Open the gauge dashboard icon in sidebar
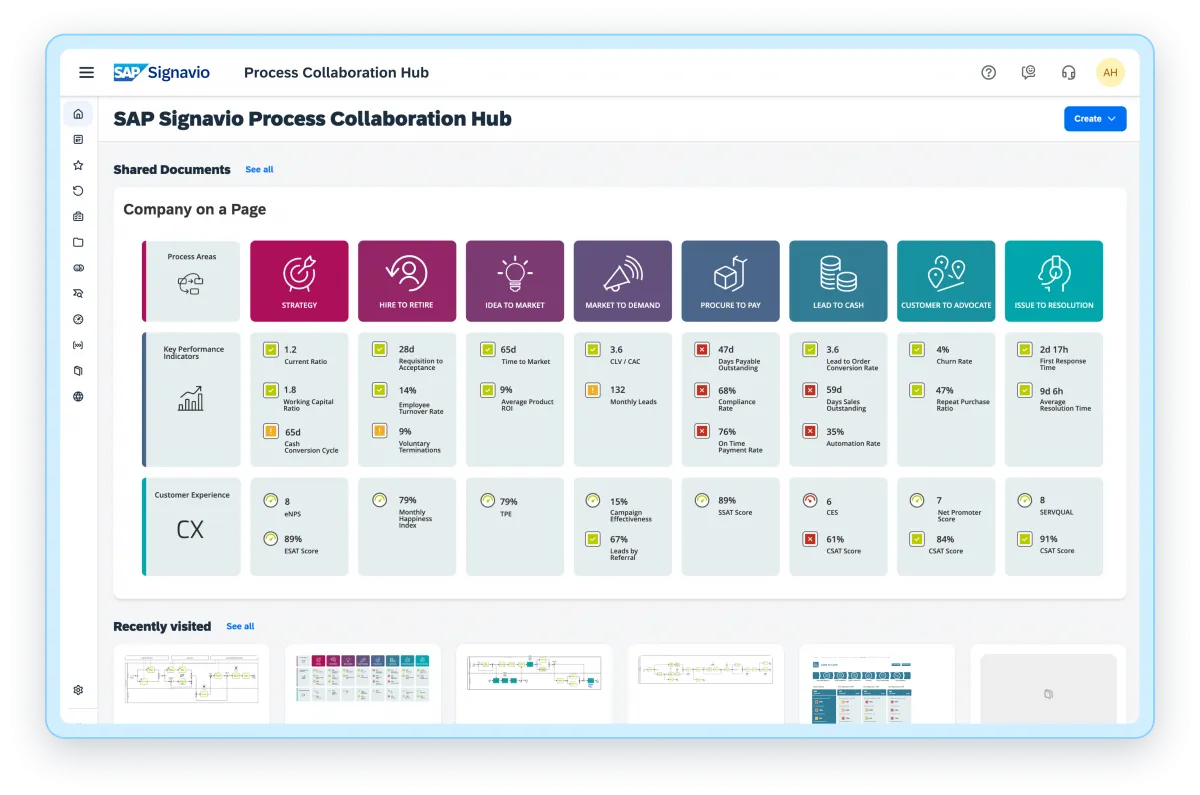The width and height of the screenshot is (1200, 795). pos(78,319)
